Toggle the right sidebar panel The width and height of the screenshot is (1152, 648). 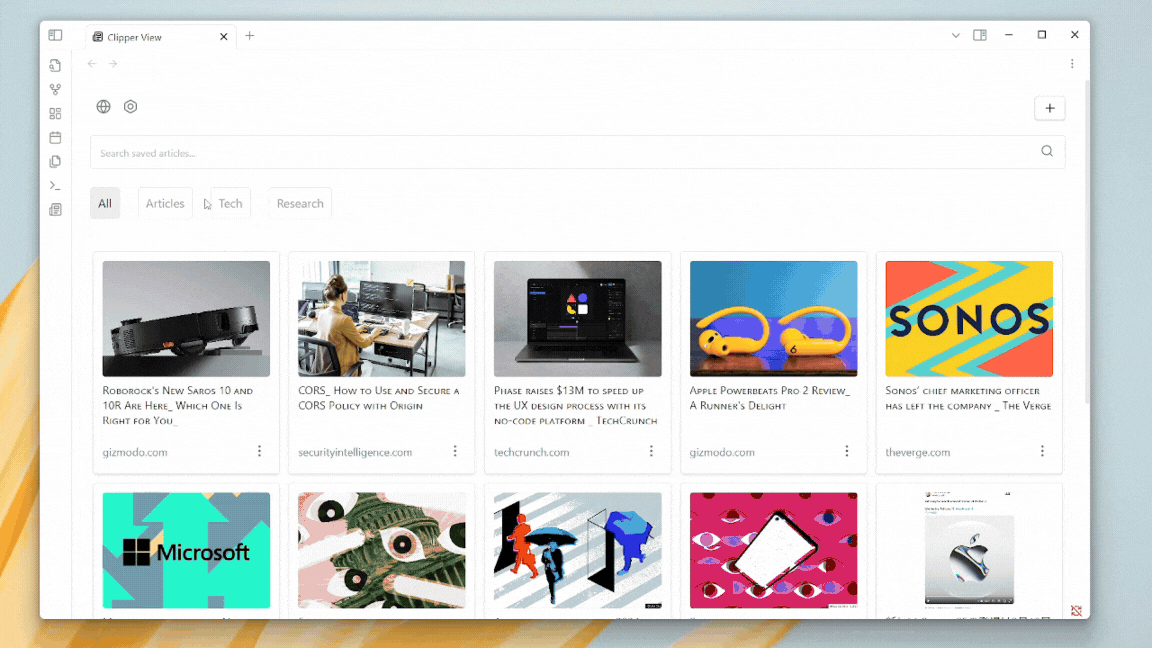(980, 35)
